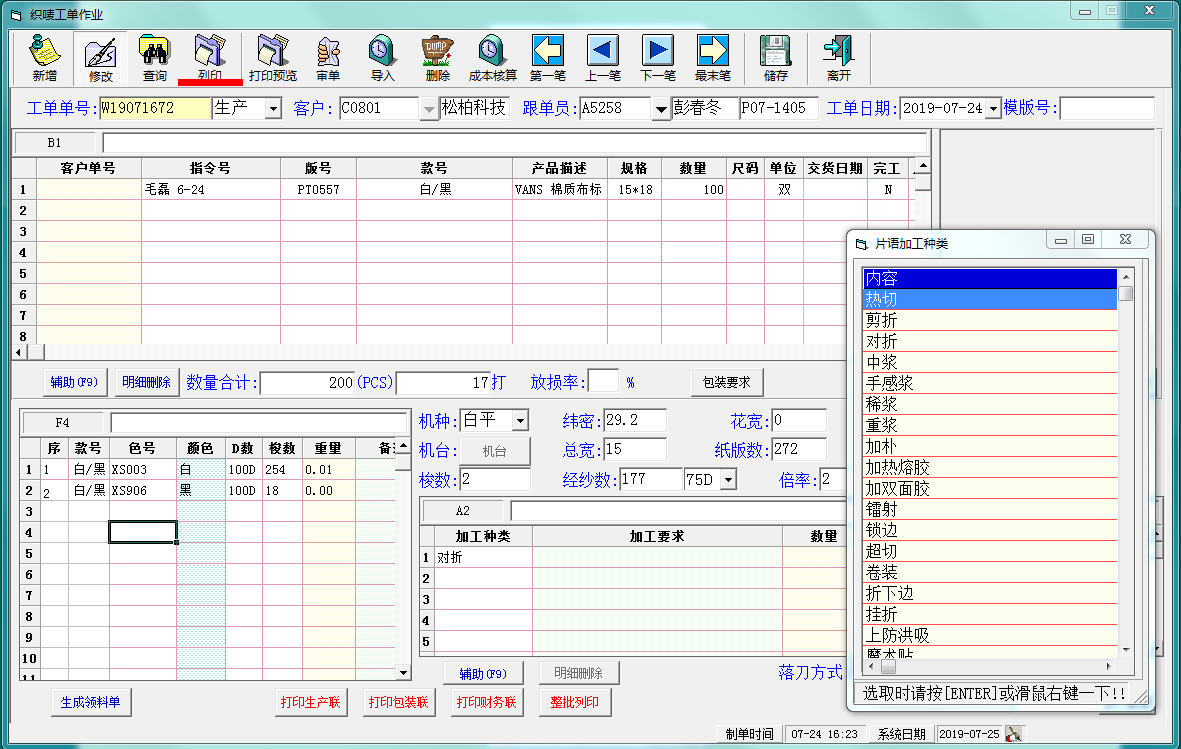Click the 梭数 2 field
The height and width of the screenshot is (749, 1181).
coord(495,479)
